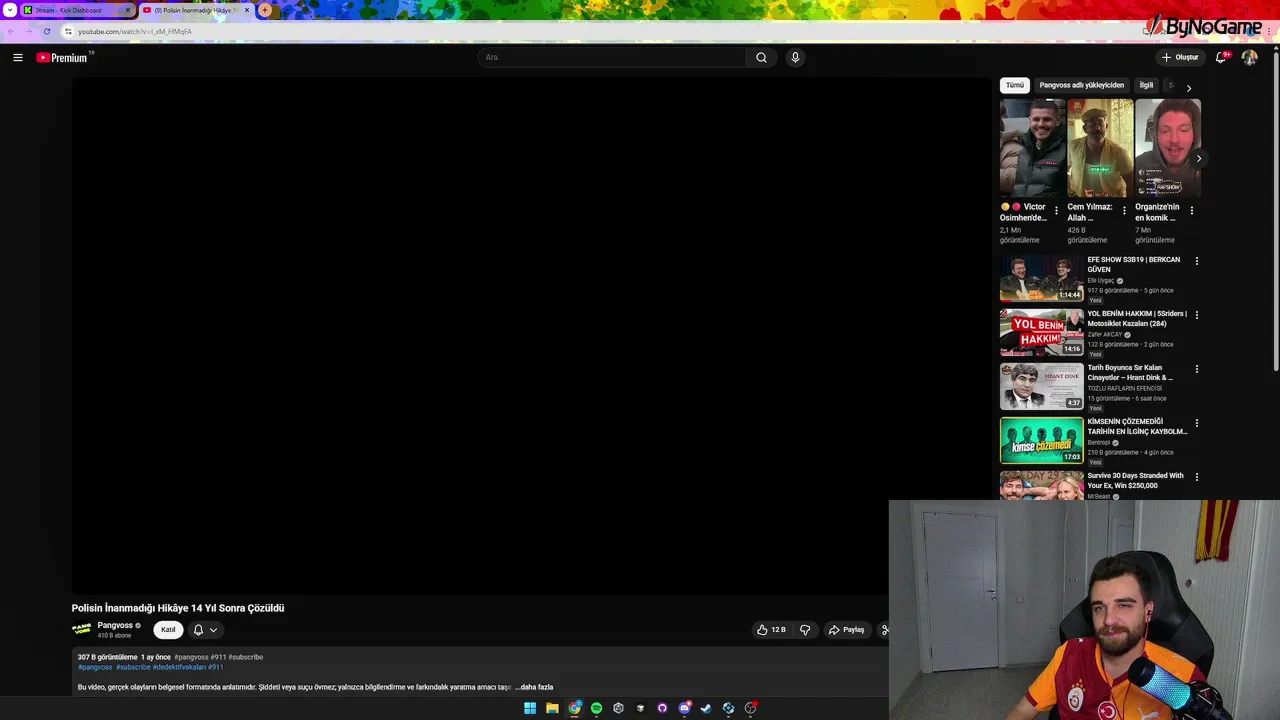Screen dimensions: 1280x720
Task: Open the account avatar menu
Action: coord(1249,57)
